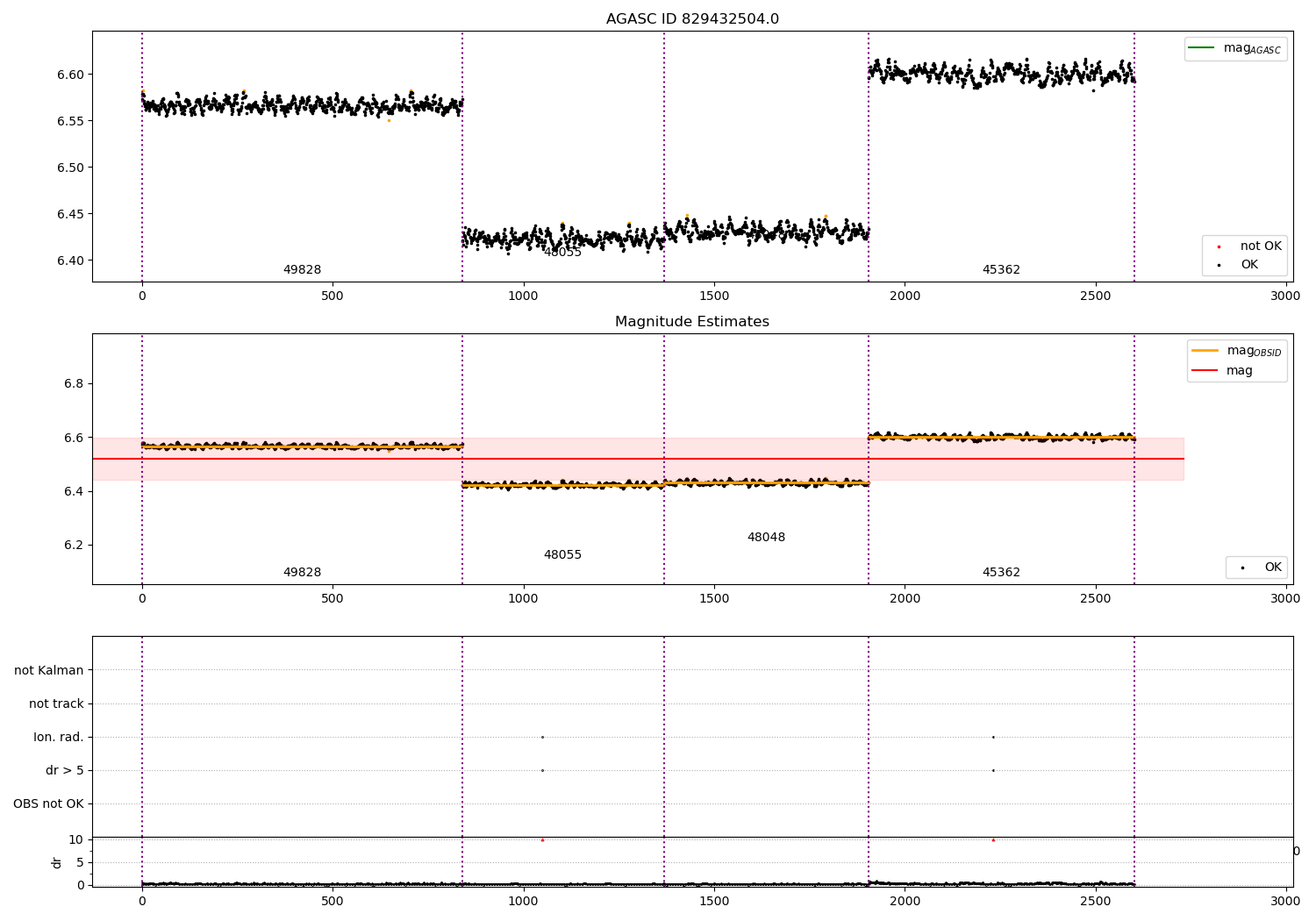The image size is (1316, 921).
Task: Click the 49828 label in top plot
Action: click(302, 270)
